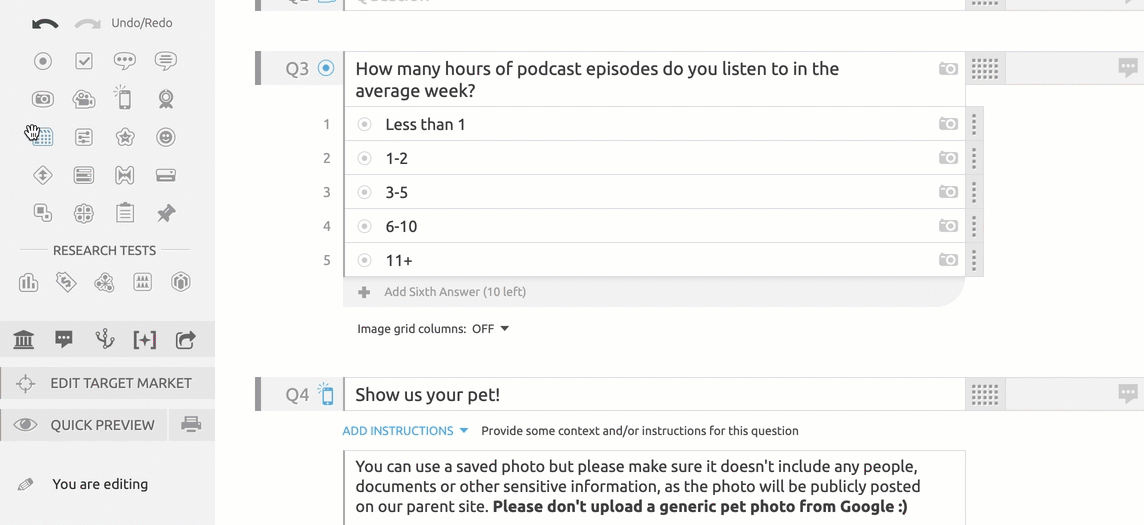Choose the star rating question icon
This screenshot has height=525, width=1144.
pyautogui.click(x=125, y=137)
